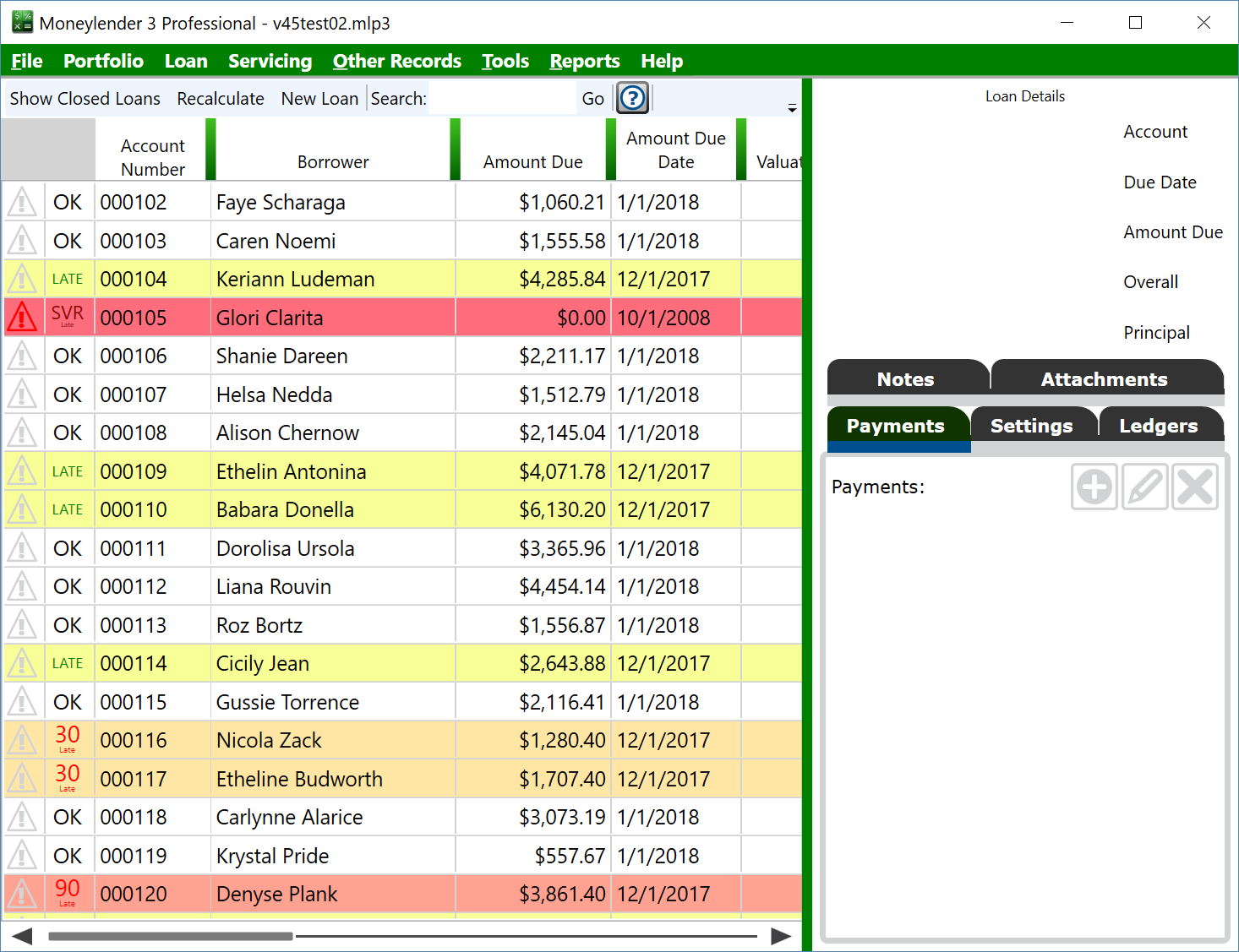
Task: Click Show Closed Loans button
Action: [85, 99]
